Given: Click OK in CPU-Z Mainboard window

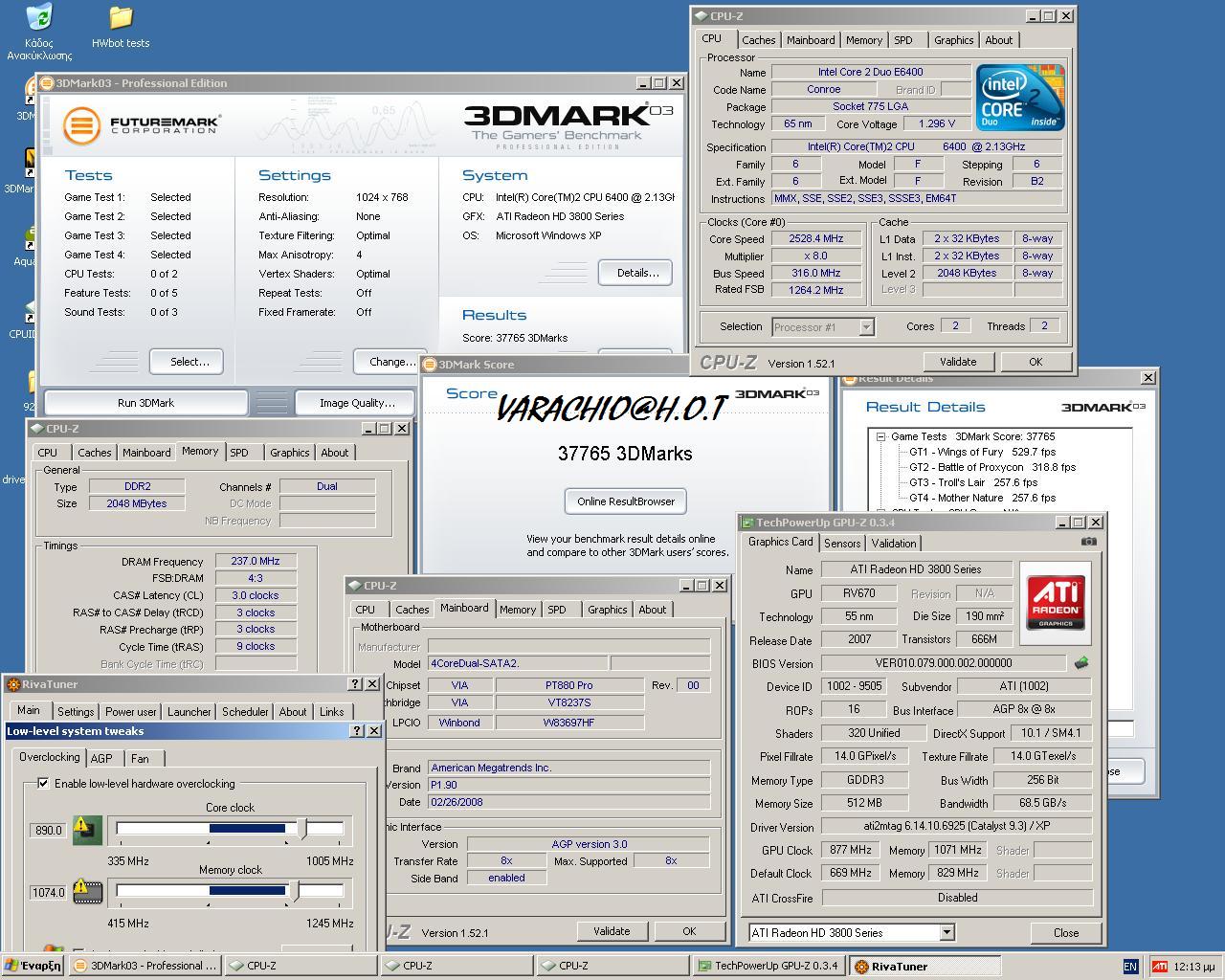Looking at the screenshot, I should pos(689,931).
